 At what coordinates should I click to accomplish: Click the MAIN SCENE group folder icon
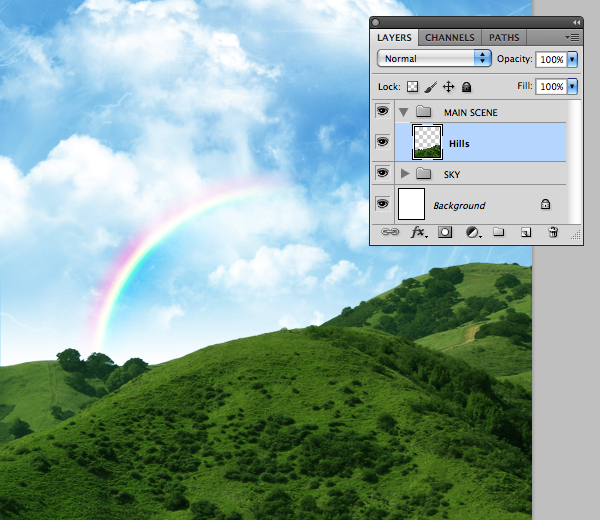pyautogui.click(x=424, y=112)
